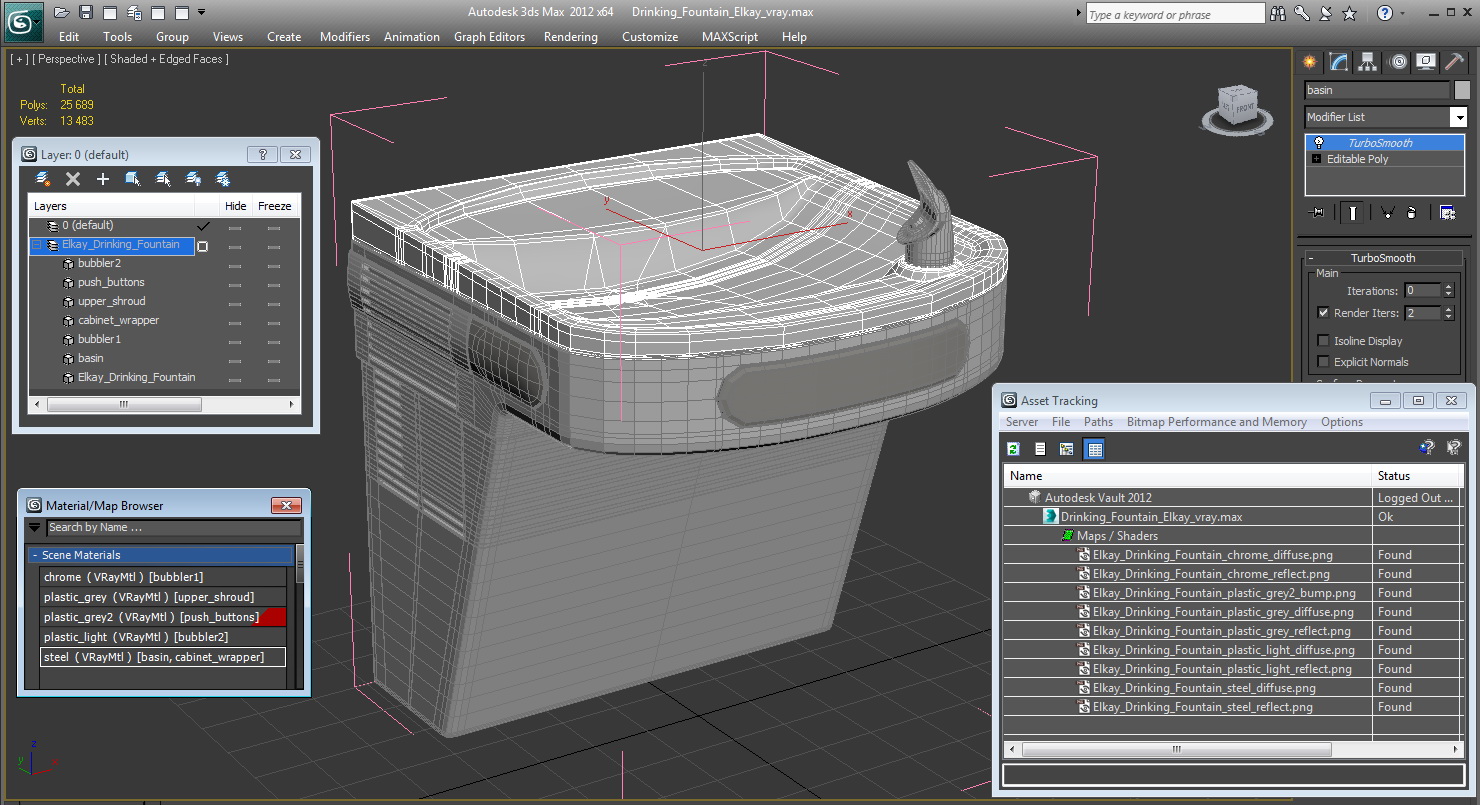Open the Paths menu in Asset Tracking
The image size is (1480, 805).
click(x=1098, y=422)
